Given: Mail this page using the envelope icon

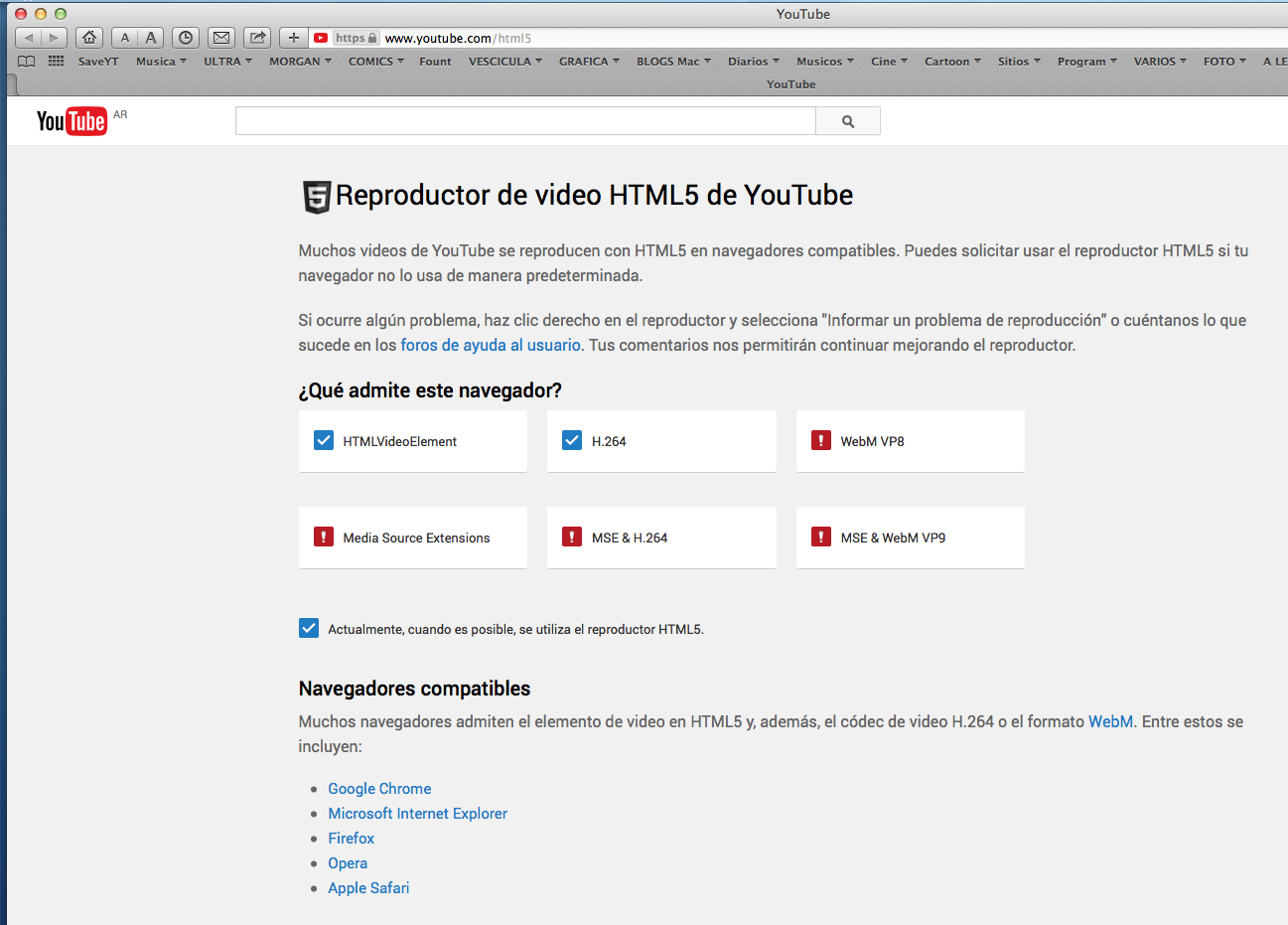Looking at the screenshot, I should (221, 38).
